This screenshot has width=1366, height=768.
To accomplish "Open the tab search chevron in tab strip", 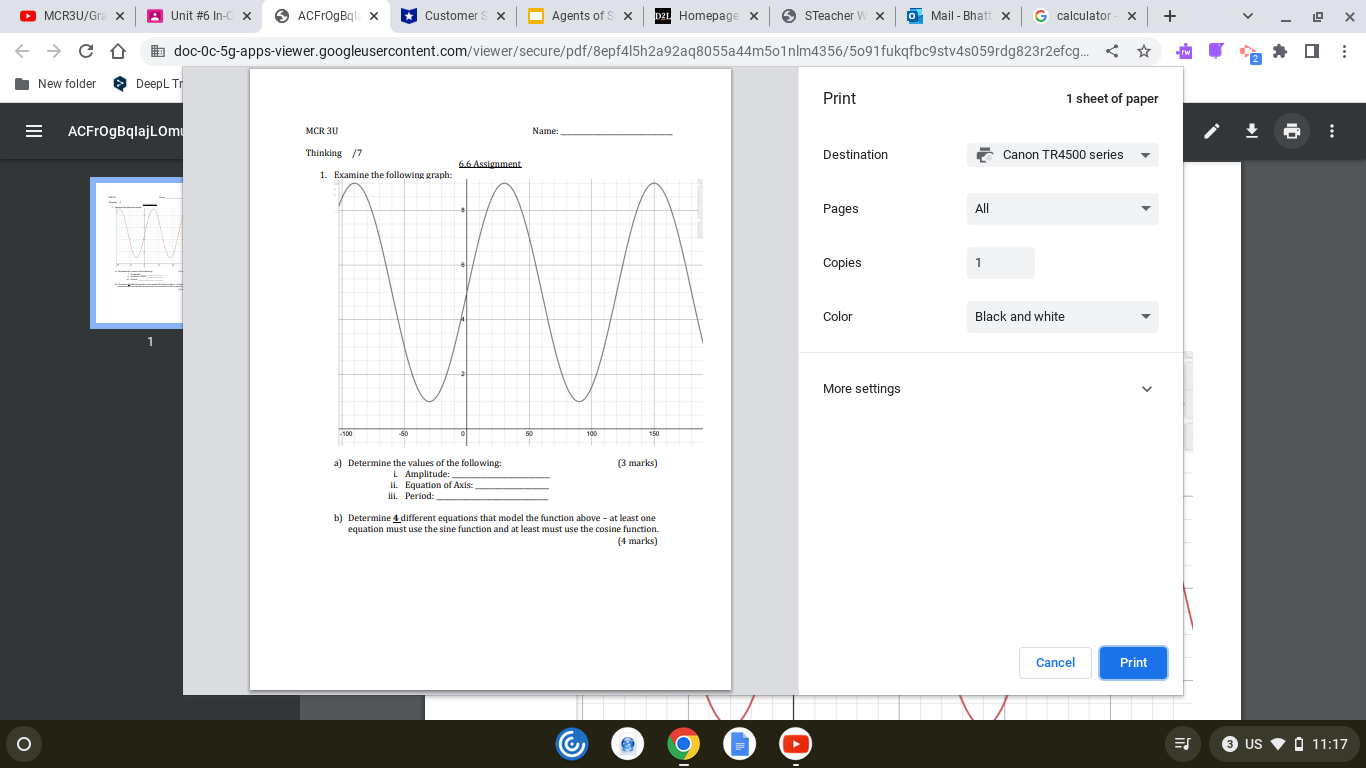I will coord(1248,16).
